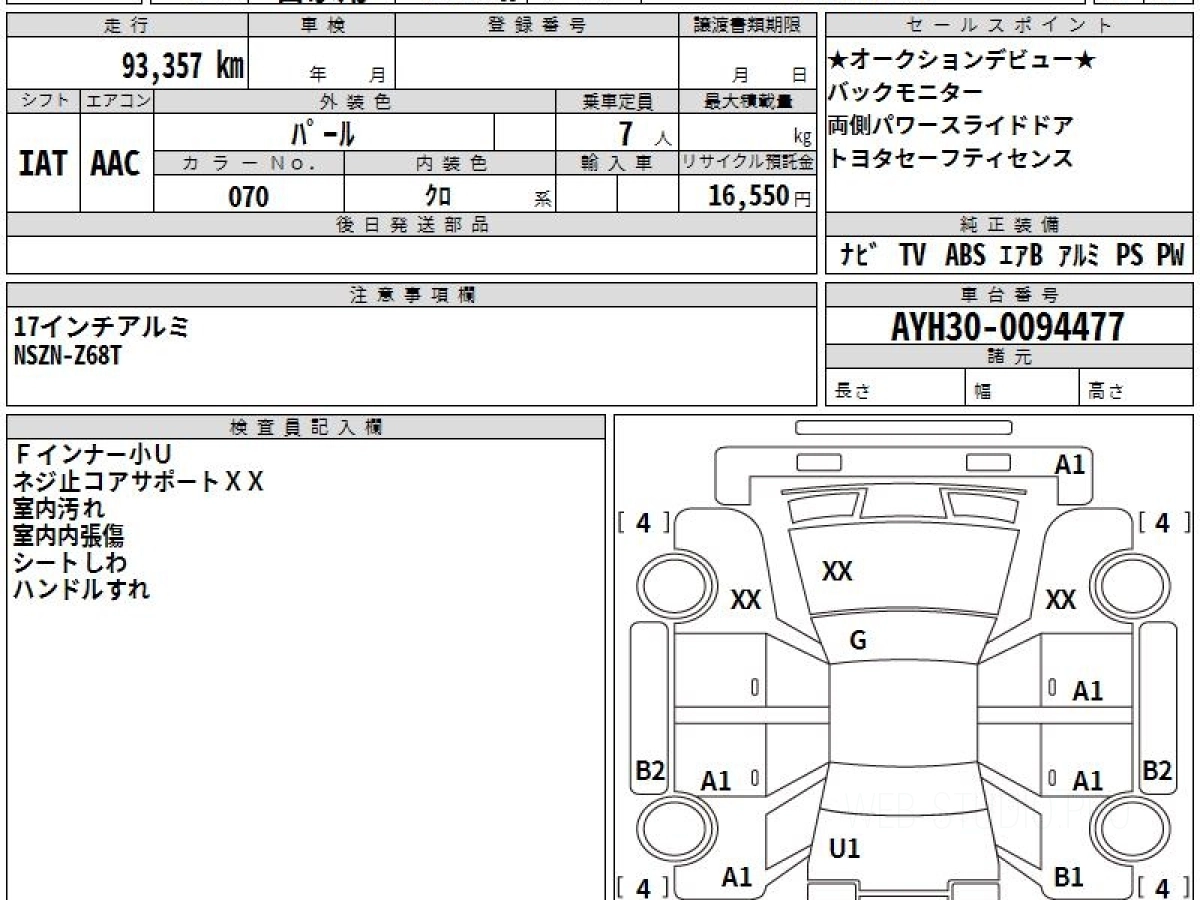Select the AAC air conditioner value

116,163
